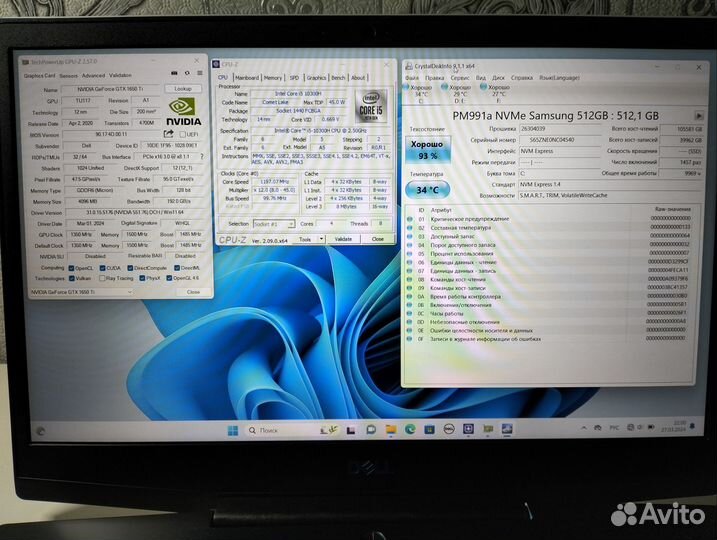This screenshot has width=717, height=540.
Task: Open the Dell app on the taskbar
Action: click(449, 429)
